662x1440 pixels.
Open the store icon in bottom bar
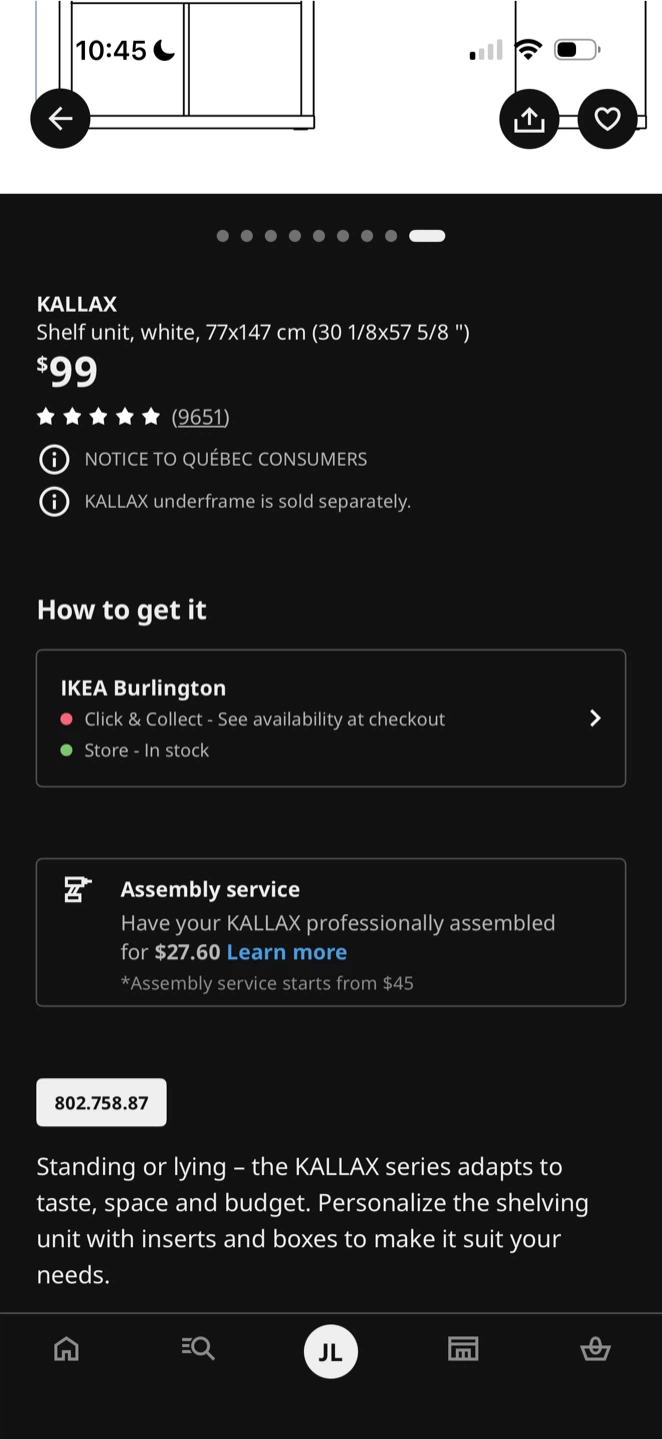click(463, 1350)
